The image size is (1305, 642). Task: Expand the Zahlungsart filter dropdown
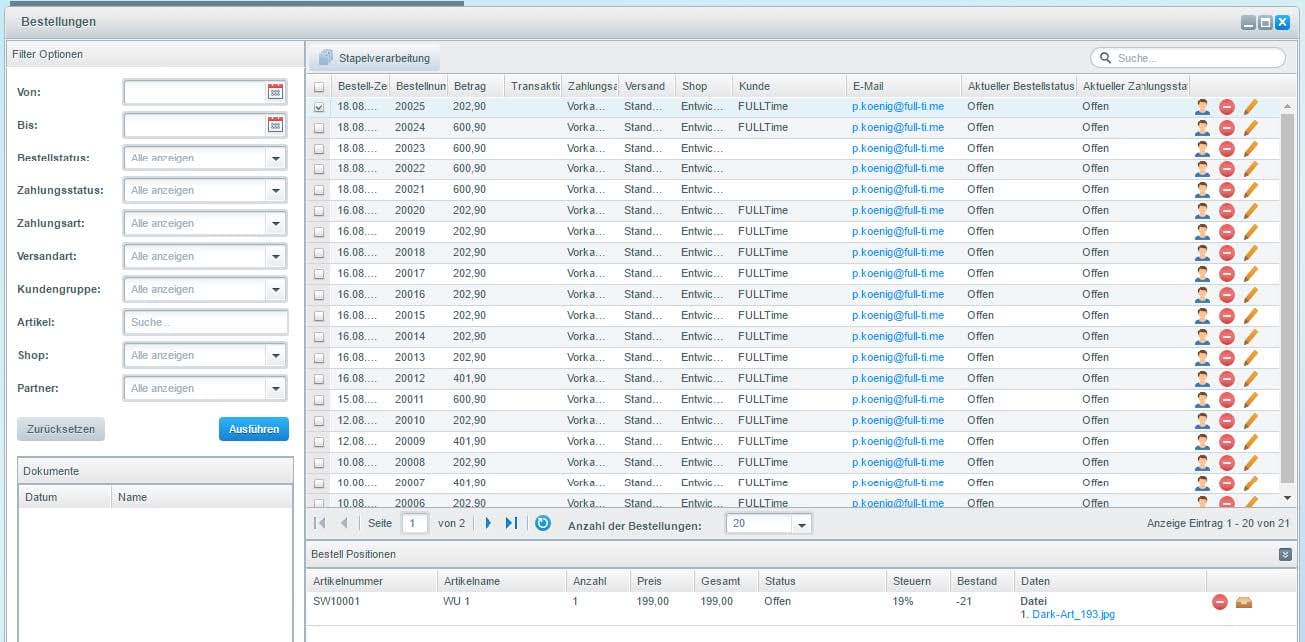(276, 223)
